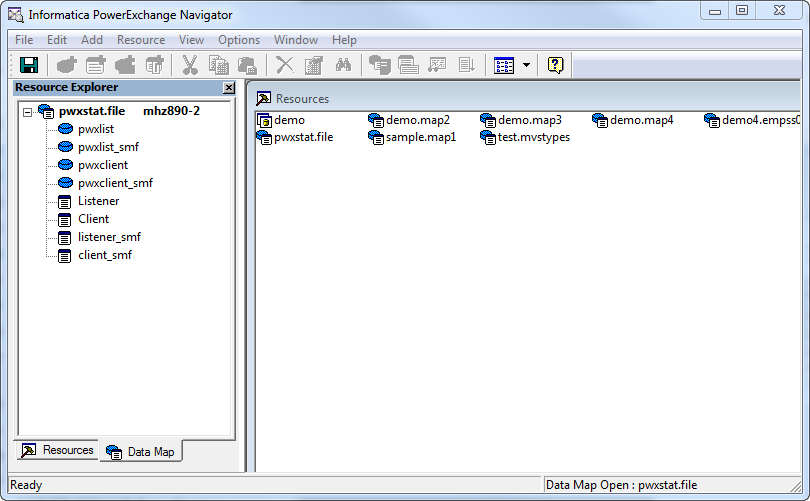Select the demo item in Resources list
Screen dimensions: 810x501
coord(281,120)
